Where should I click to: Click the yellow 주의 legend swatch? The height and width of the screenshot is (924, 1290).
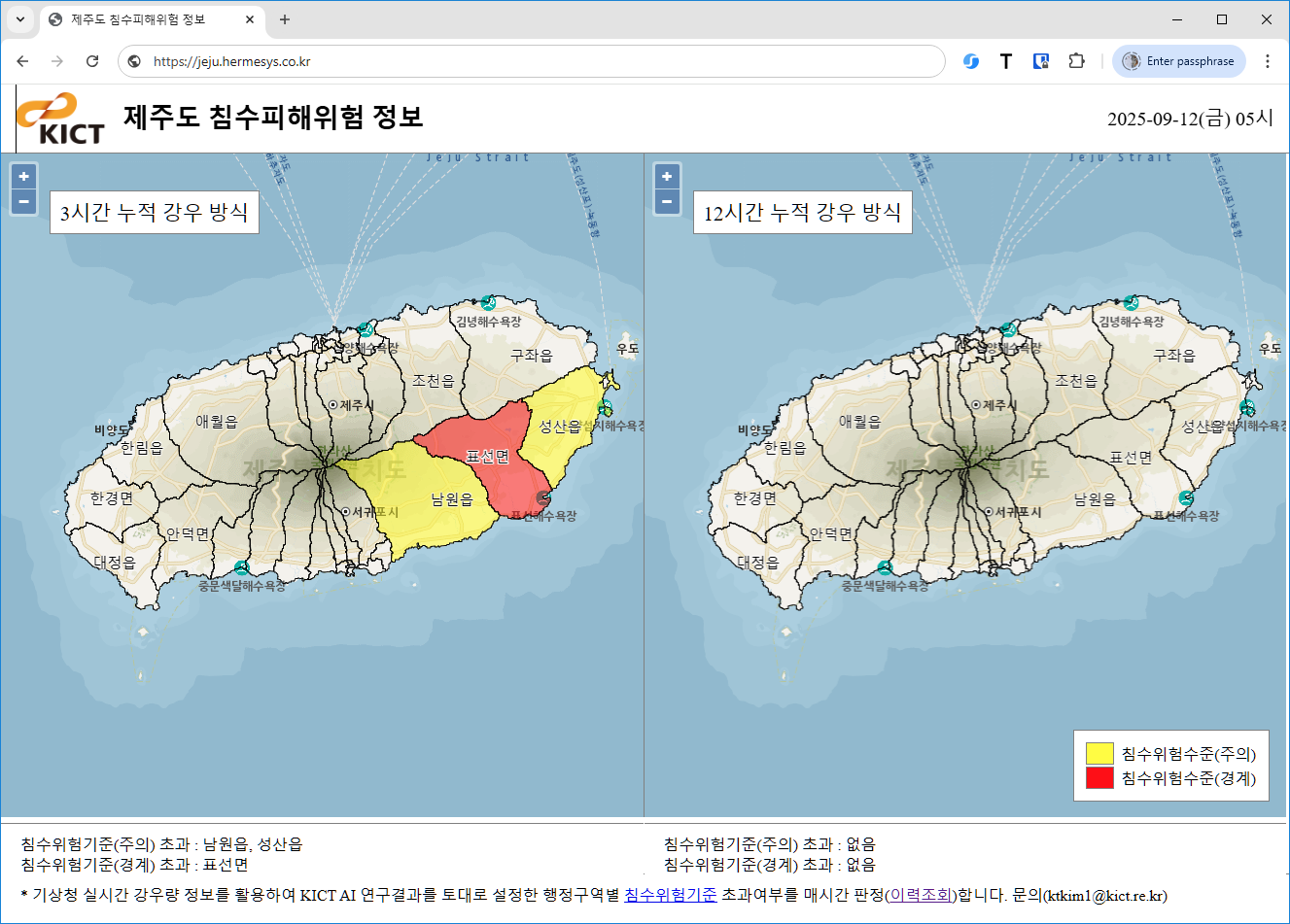pyautogui.click(x=1099, y=754)
